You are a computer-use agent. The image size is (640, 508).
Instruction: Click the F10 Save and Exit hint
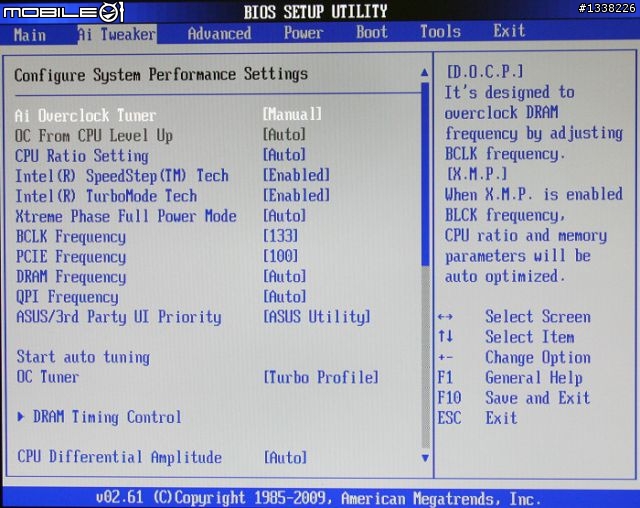513,398
